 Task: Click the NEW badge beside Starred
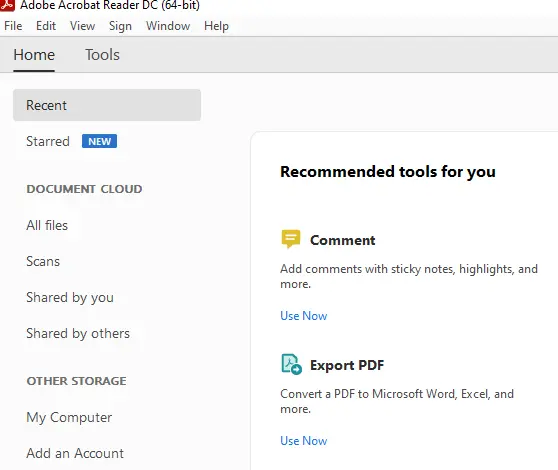99,141
